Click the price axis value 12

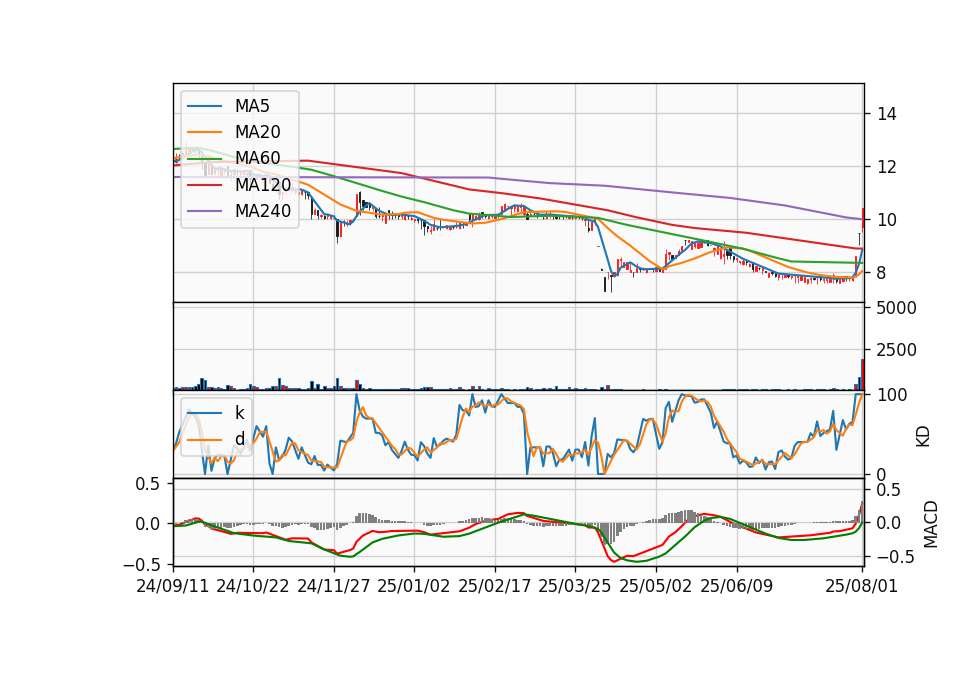[x=886, y=167]
